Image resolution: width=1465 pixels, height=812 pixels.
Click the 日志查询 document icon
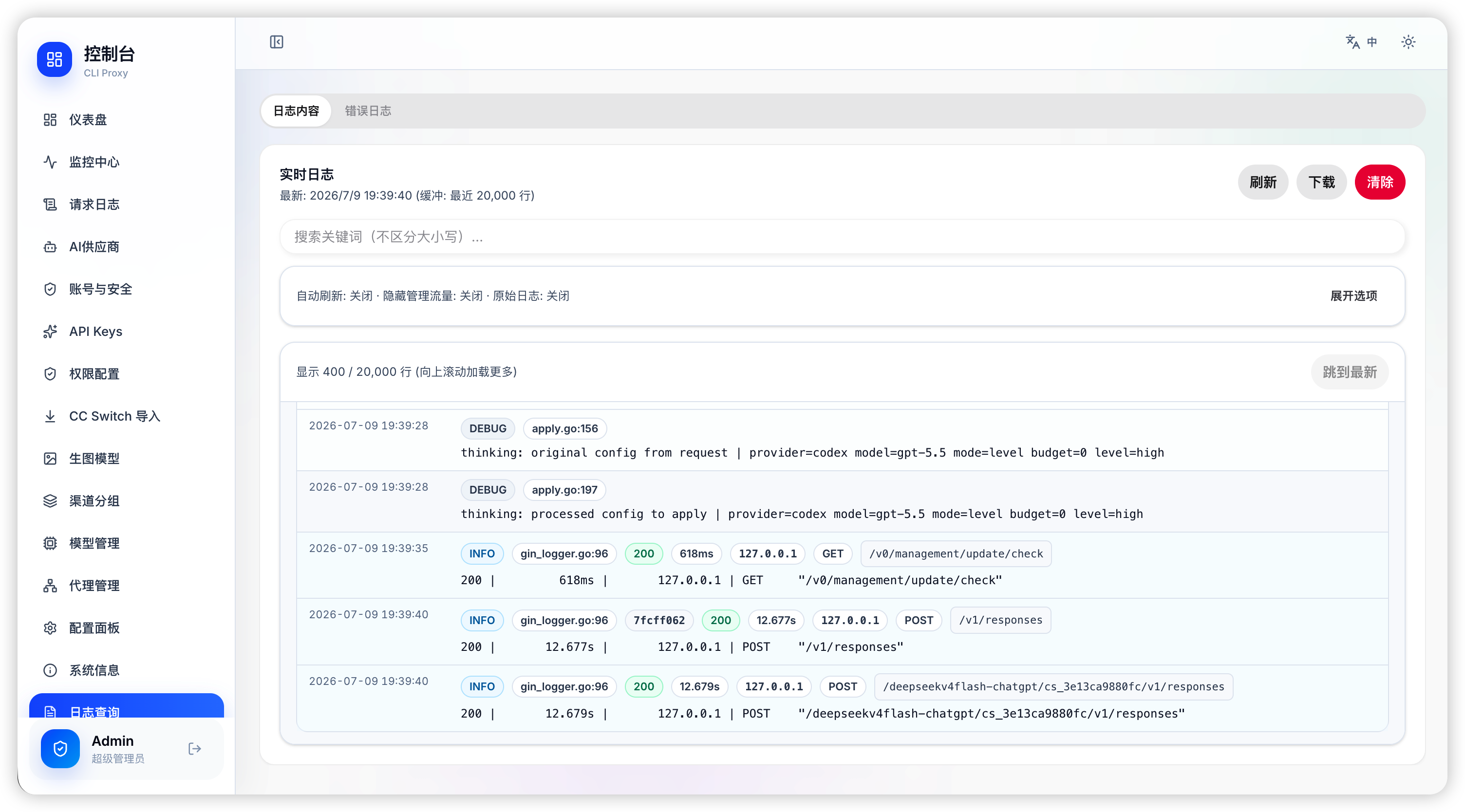50,711
